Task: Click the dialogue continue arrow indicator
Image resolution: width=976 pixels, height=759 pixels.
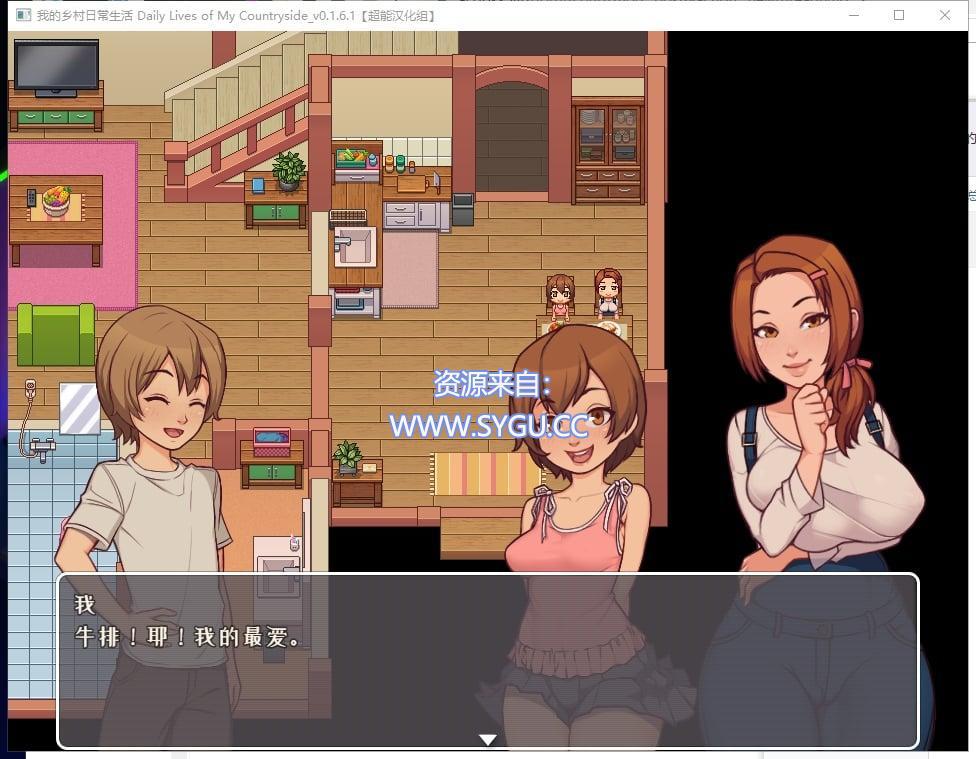Action: [488, 740]
